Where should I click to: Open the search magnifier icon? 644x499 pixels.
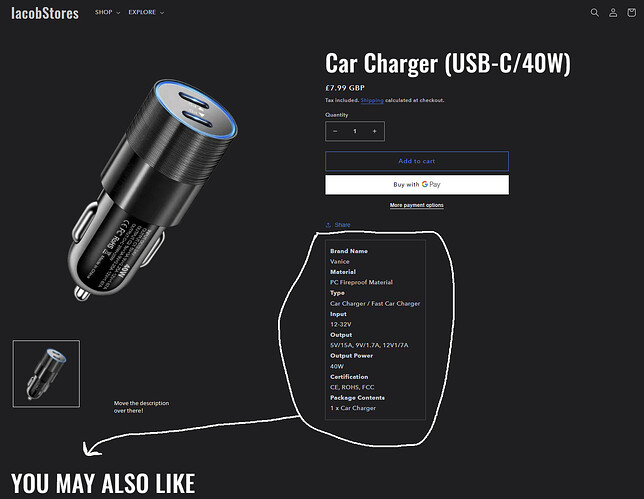pyautogui.click(x=594, y=13)
